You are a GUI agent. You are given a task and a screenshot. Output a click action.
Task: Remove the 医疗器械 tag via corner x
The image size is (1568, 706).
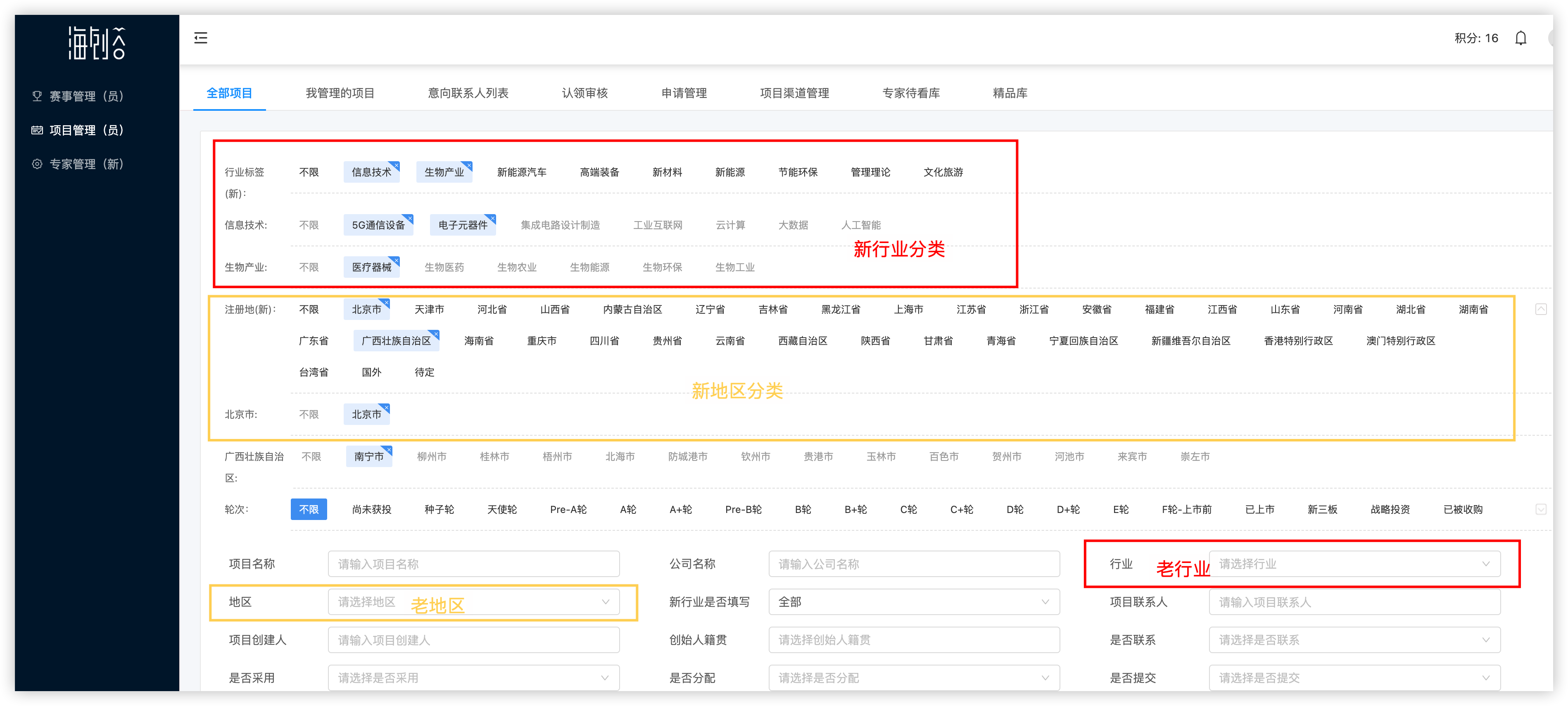[x=396, y=260]
